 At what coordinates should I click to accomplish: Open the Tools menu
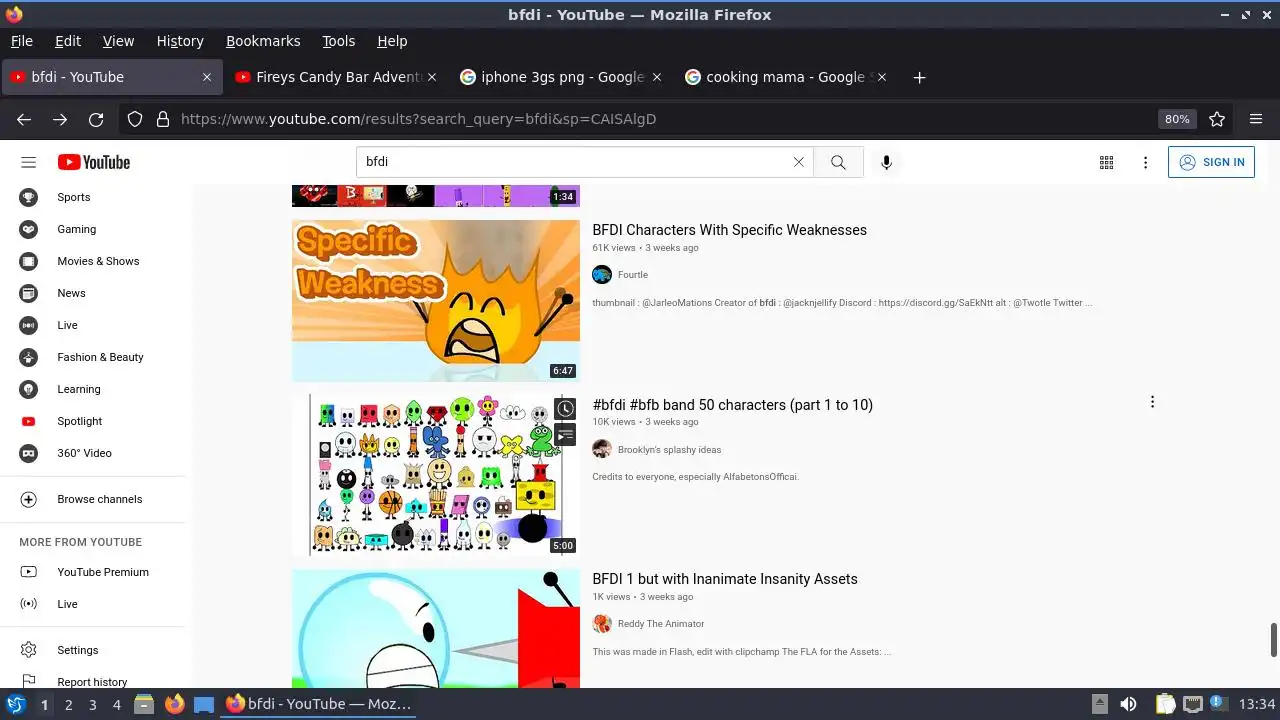tap(338, 41)
